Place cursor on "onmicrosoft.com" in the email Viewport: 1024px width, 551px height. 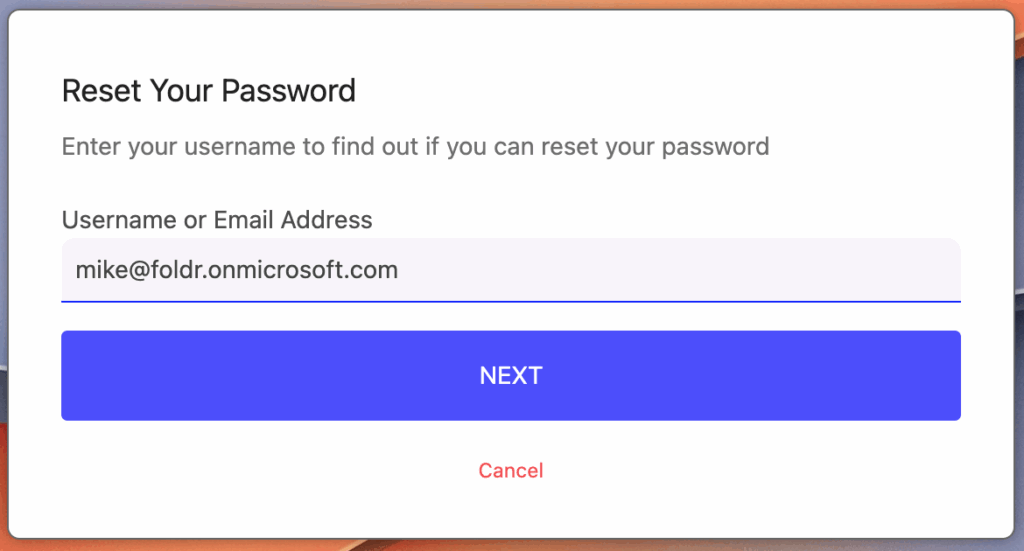click(x=321, y=270)
